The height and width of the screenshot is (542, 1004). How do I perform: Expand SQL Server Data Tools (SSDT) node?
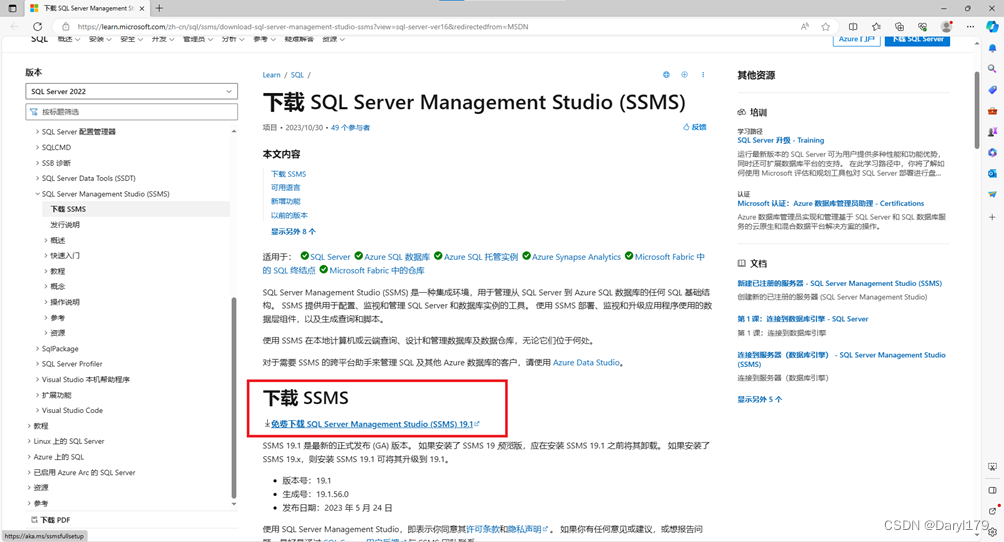click(x=37, y=178)
